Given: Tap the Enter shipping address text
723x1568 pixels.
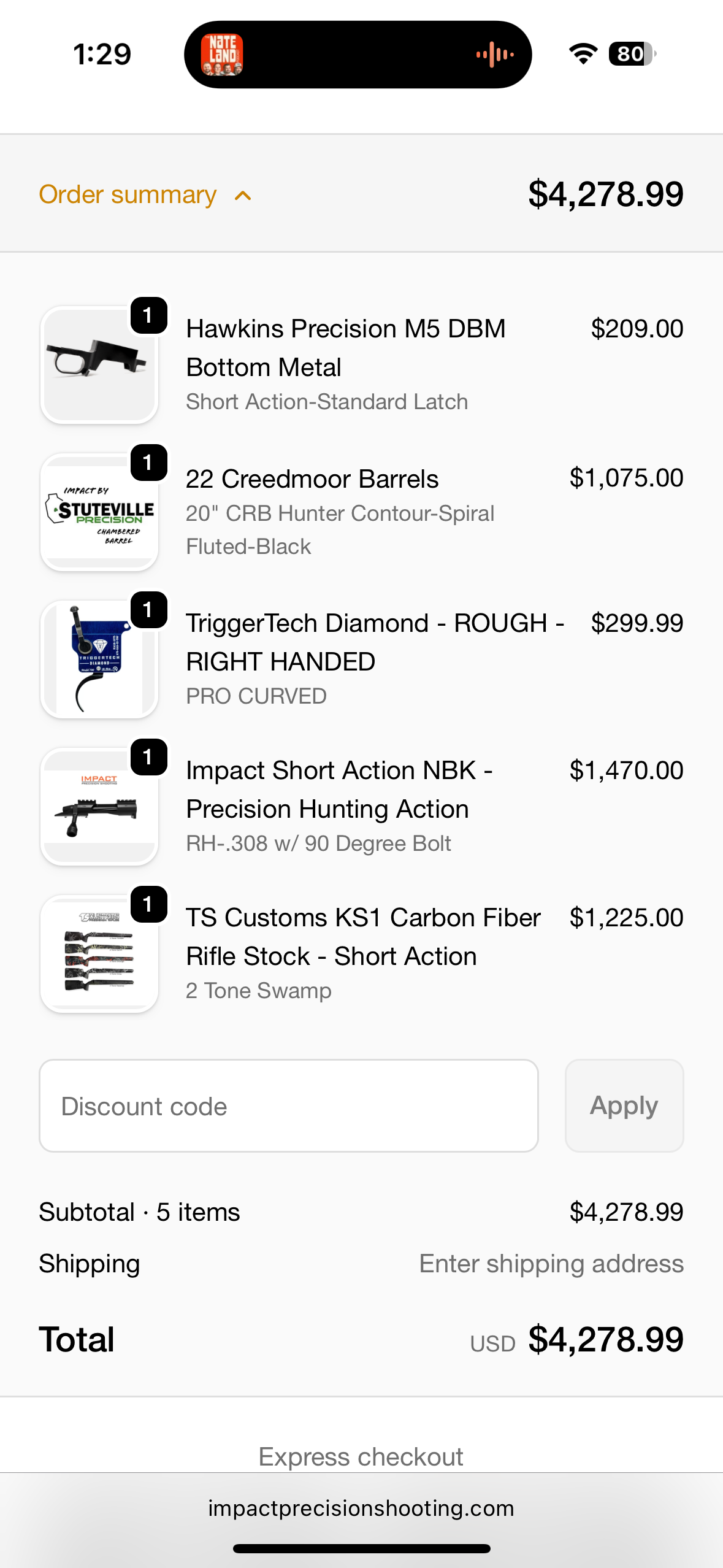Looking at the screenshot, I should [x=551, y=1264].
